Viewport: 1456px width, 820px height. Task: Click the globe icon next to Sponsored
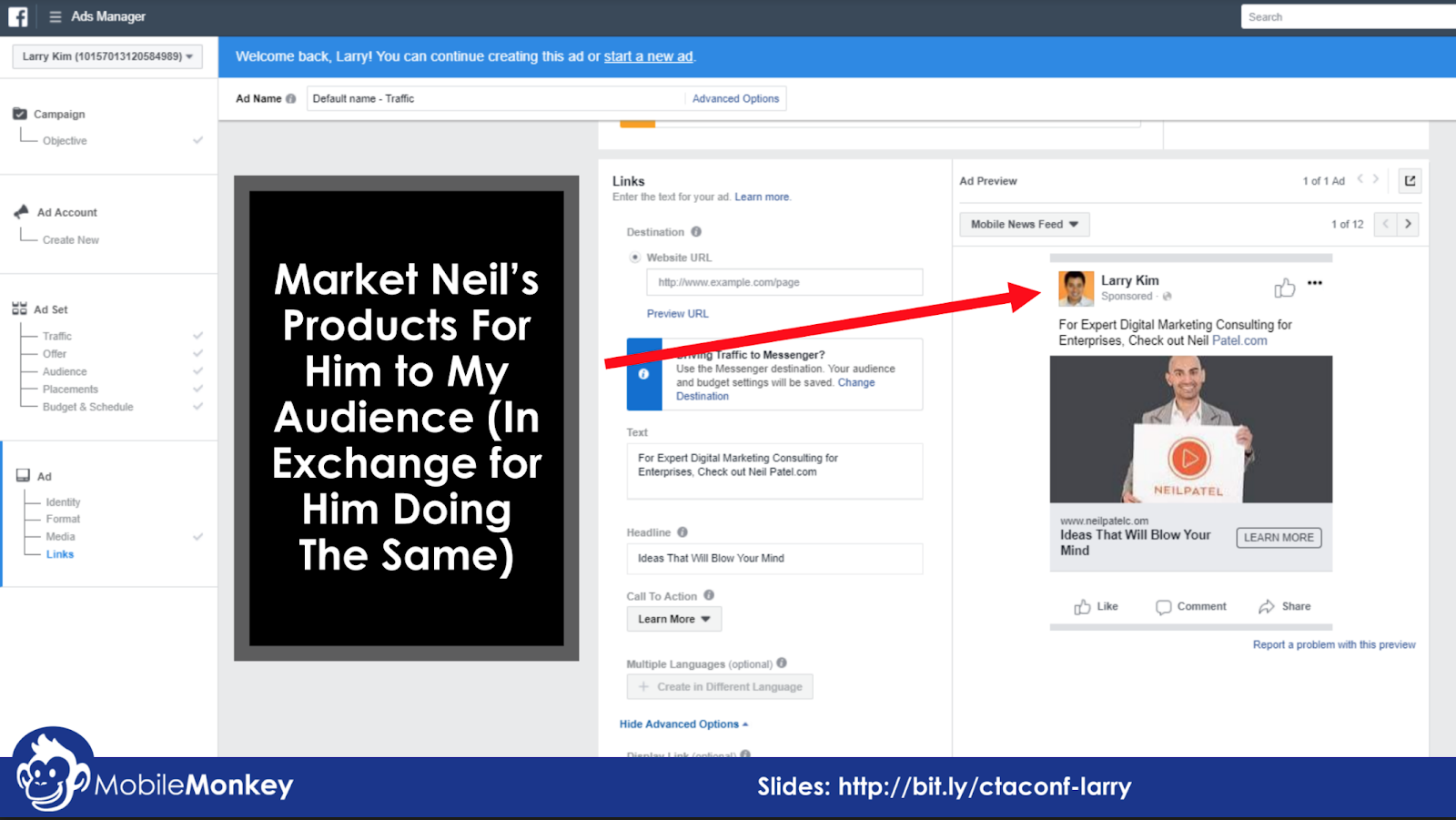1167,297
